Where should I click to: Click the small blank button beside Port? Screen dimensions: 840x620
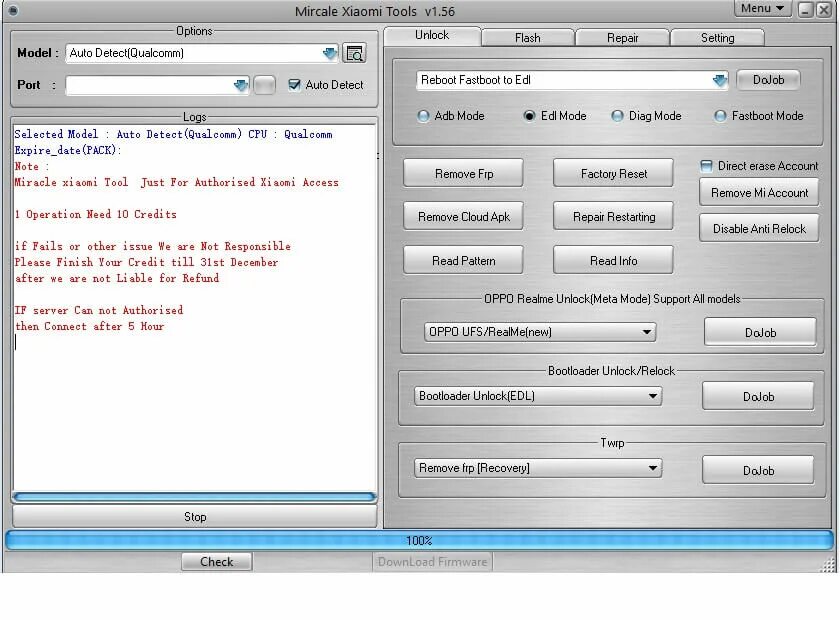264,85
